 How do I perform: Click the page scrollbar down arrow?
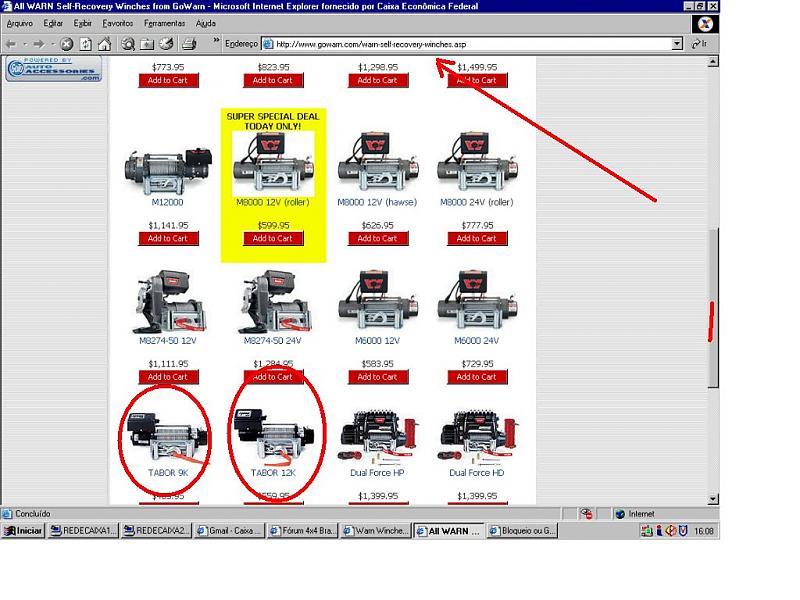(713, 499)
